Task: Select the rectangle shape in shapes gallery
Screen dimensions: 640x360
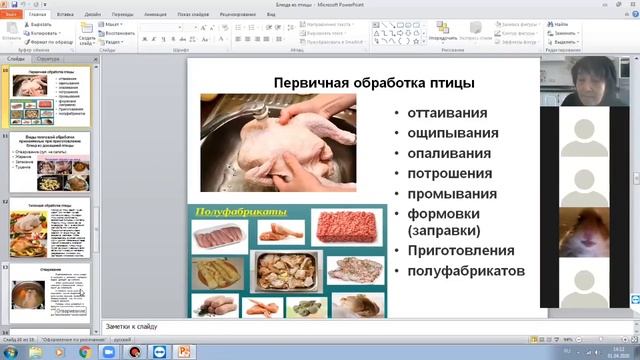Action: [400, 25]
